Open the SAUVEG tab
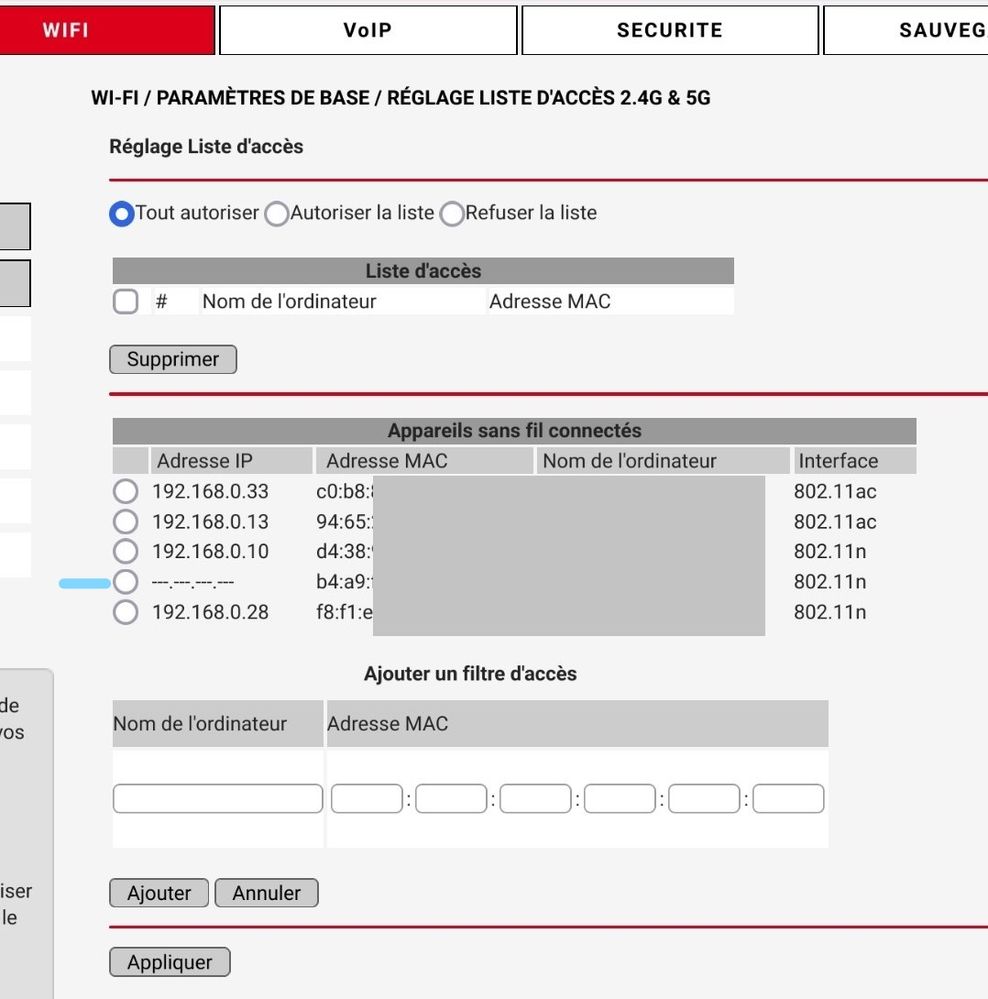This screenshot has width=988, height=999. click(905, 30)
